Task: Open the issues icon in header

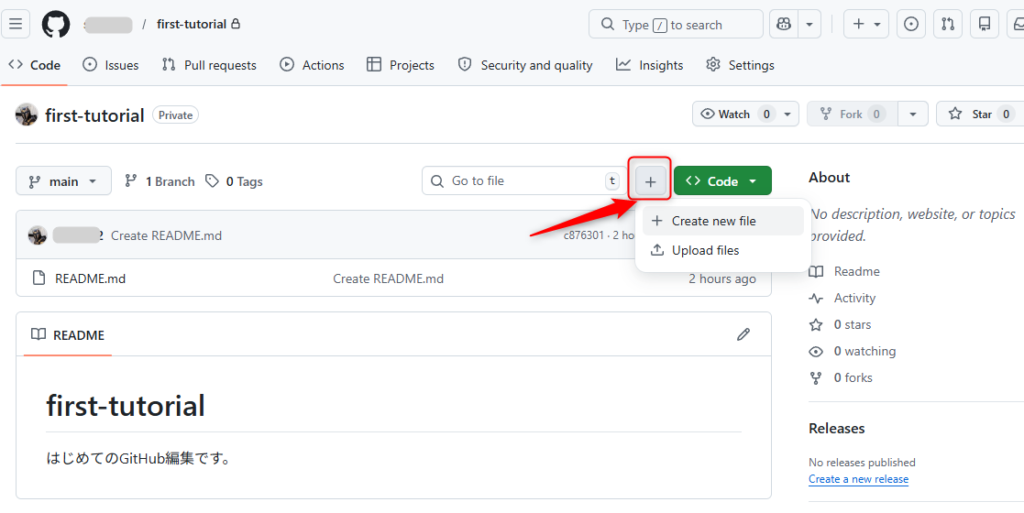Action: coord(910,24)
